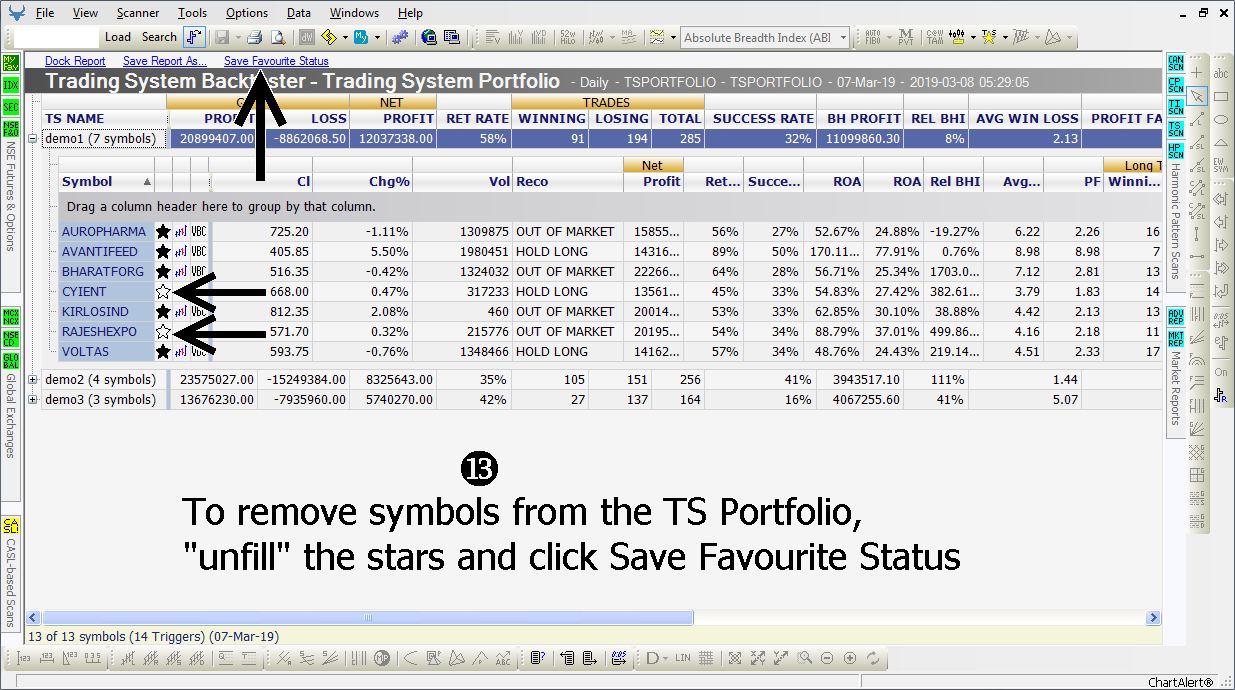Open the Data menu
Viewport: 1235px width, 690px height.
(x=299, y=13)
